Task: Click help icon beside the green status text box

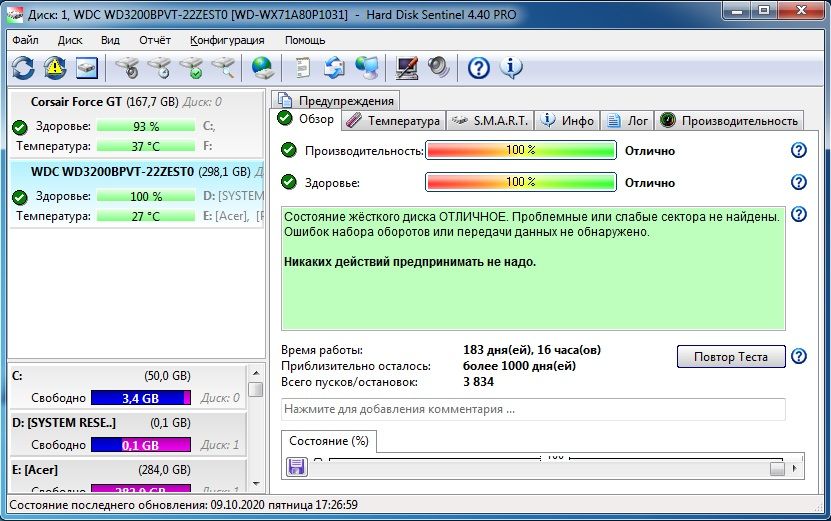Action: (x=799, y=214)
